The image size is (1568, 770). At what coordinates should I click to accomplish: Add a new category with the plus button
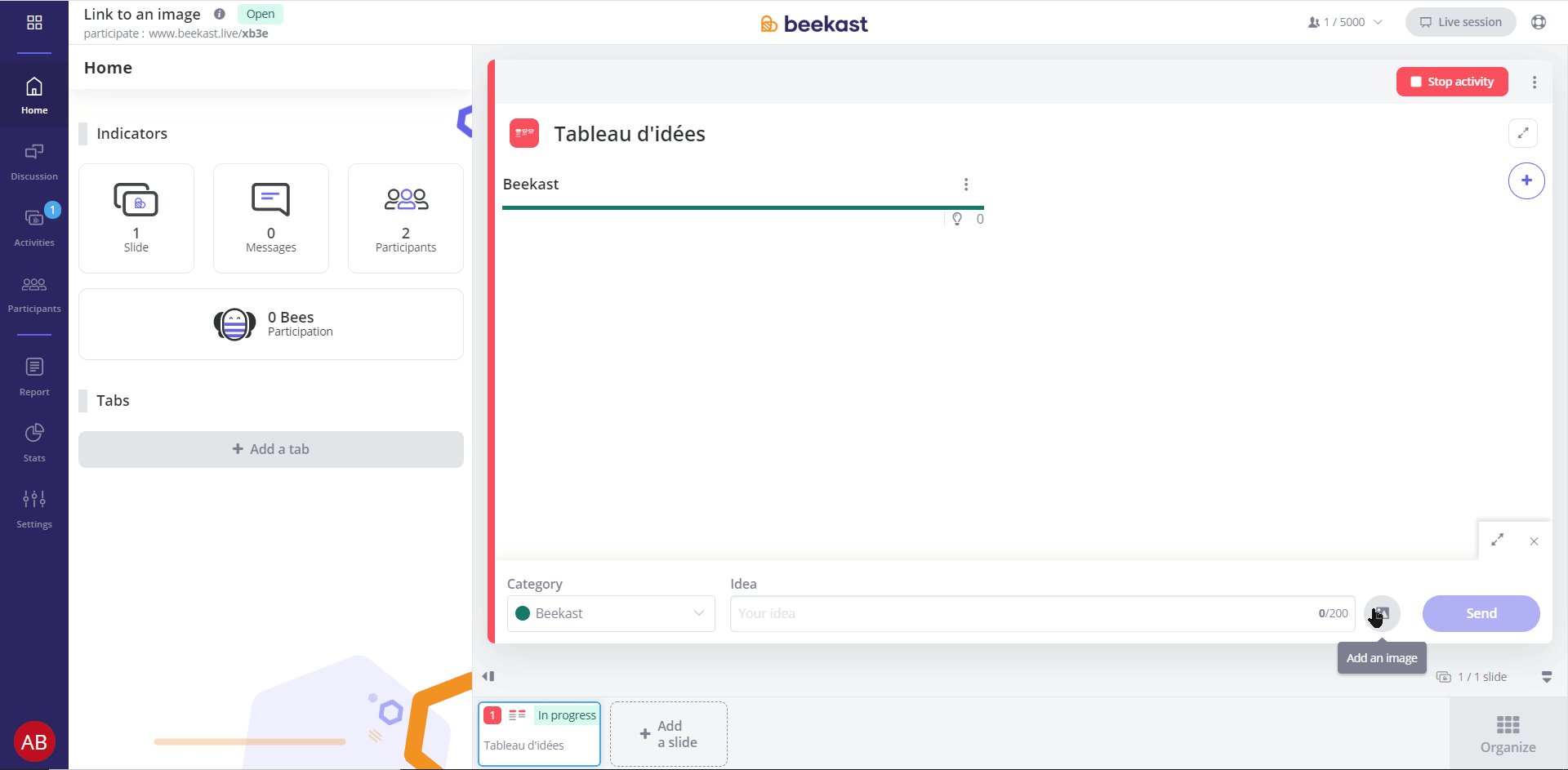[1526, 180]
